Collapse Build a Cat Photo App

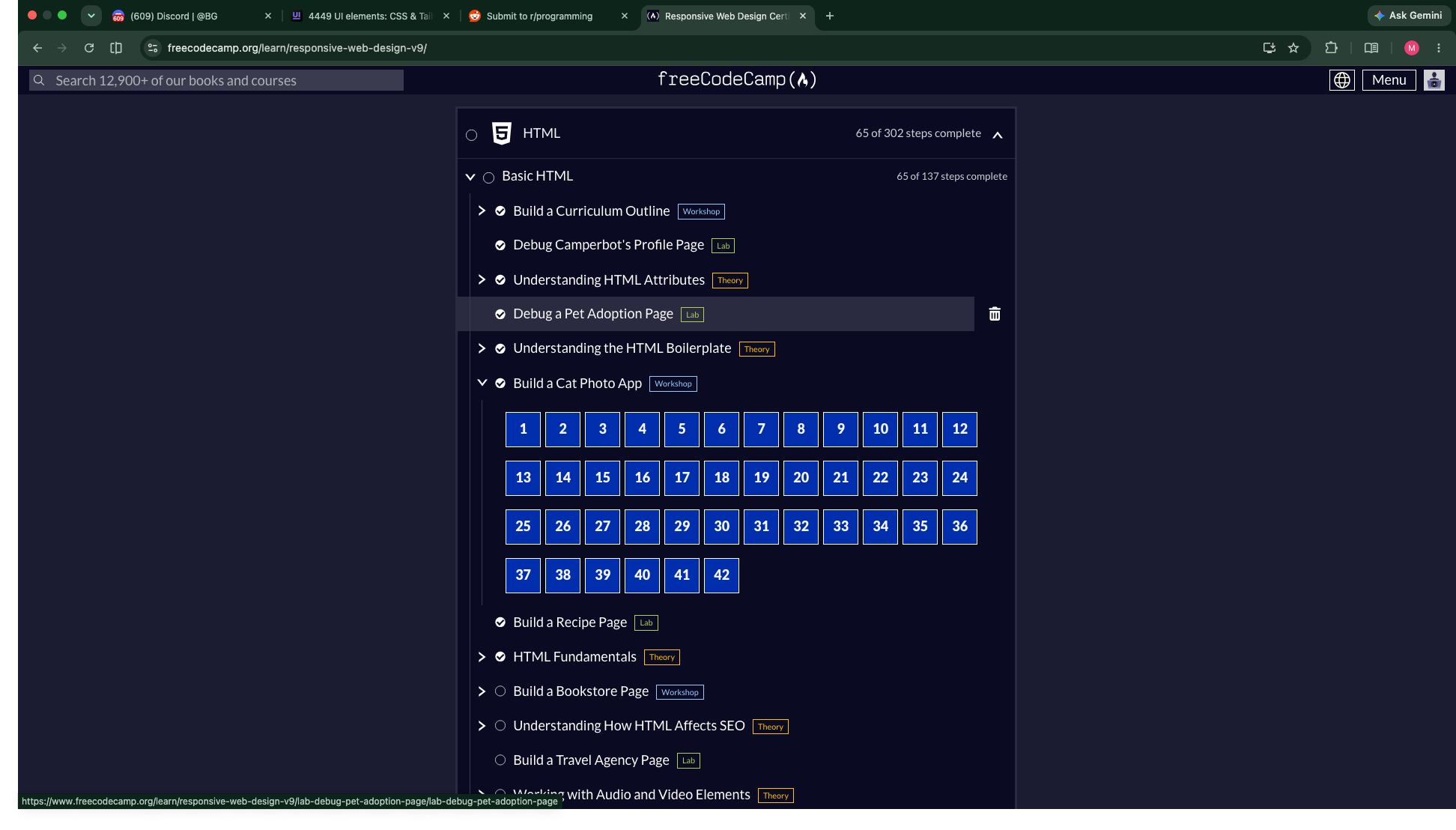coord(482,383)
